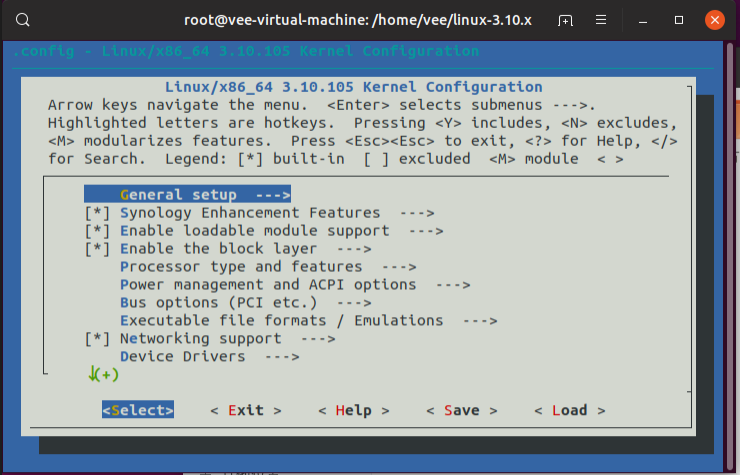Expand Enable the block layer arrow
This screenshot has height=475, width=740.
[x=354, y=249]
